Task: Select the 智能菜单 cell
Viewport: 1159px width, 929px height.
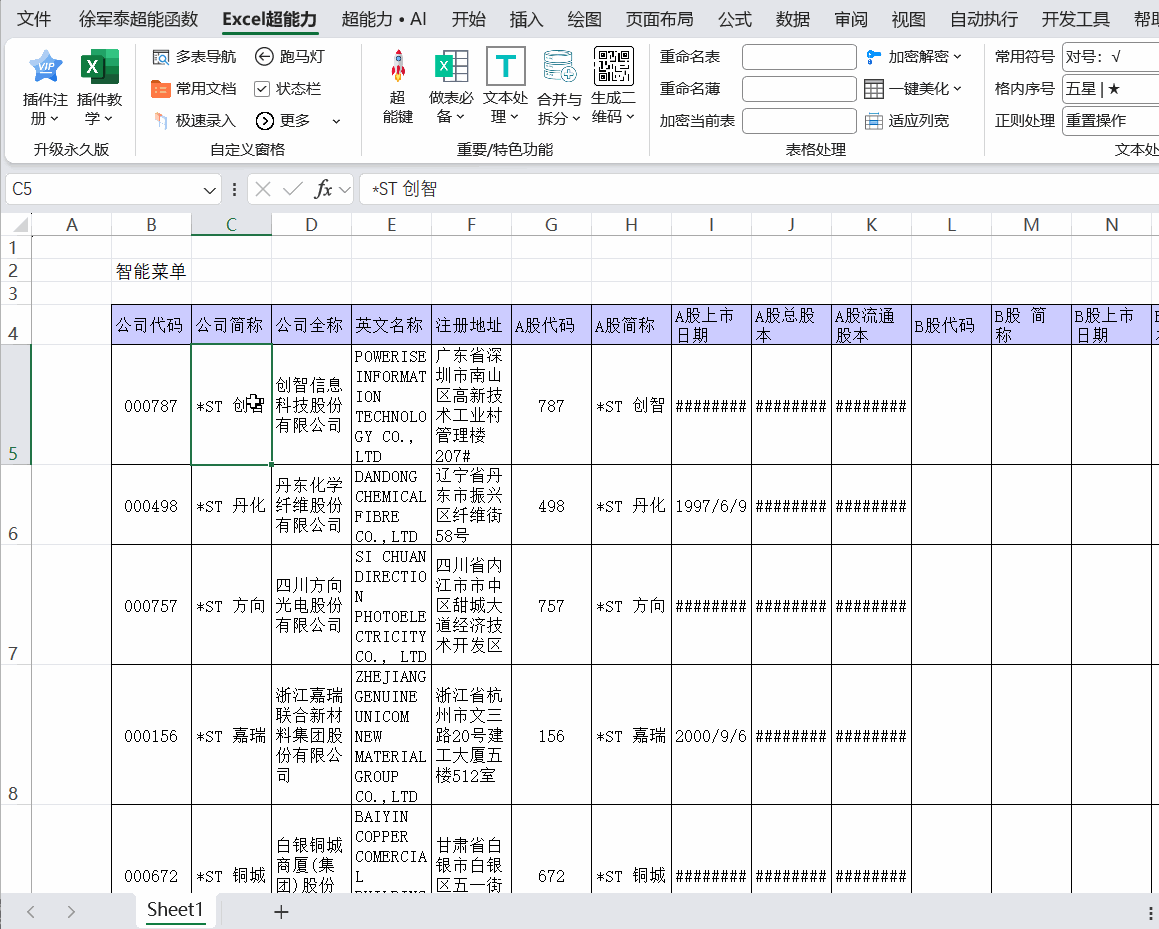Action: 151,271
